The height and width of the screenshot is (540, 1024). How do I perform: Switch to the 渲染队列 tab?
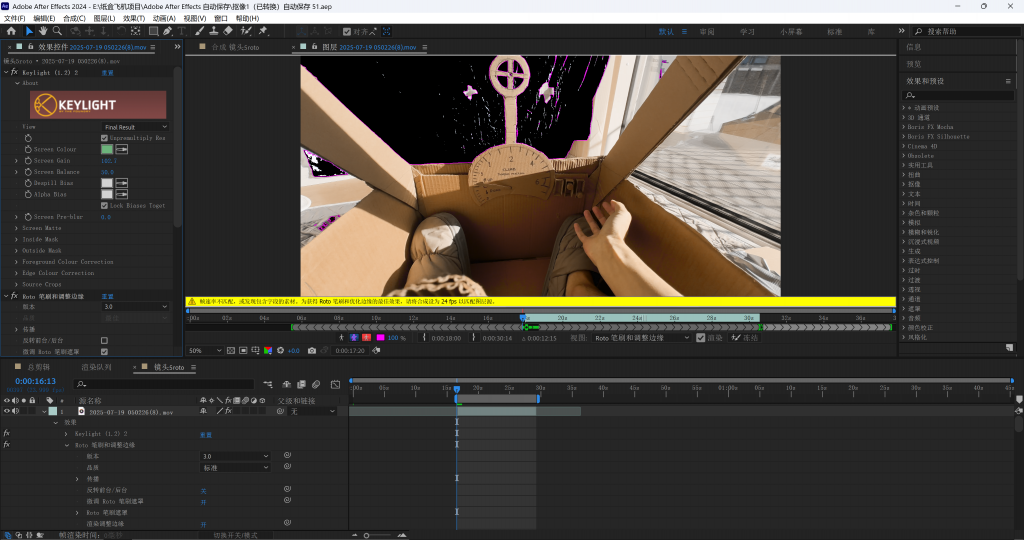coord(97,367)
